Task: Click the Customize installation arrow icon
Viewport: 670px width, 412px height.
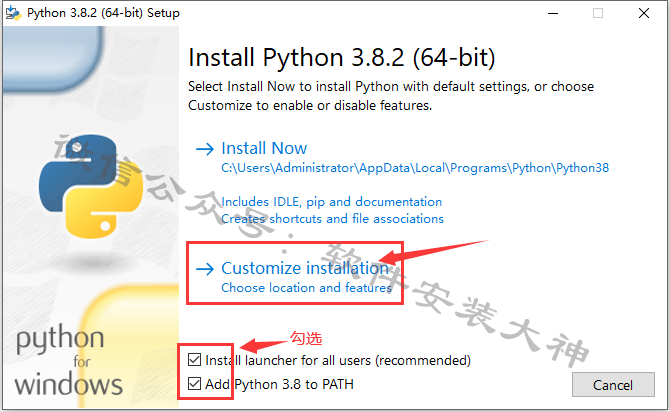Action: click(205, 269)
